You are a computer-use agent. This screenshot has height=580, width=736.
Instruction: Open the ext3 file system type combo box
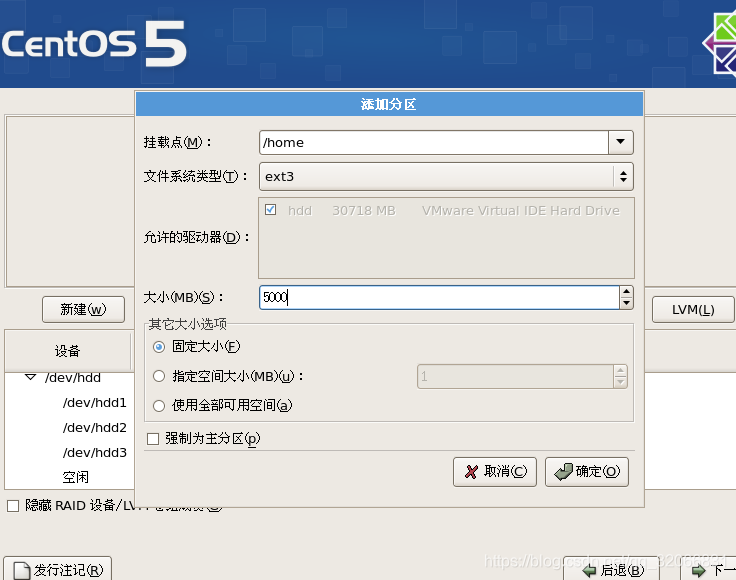tap(446, 176)
